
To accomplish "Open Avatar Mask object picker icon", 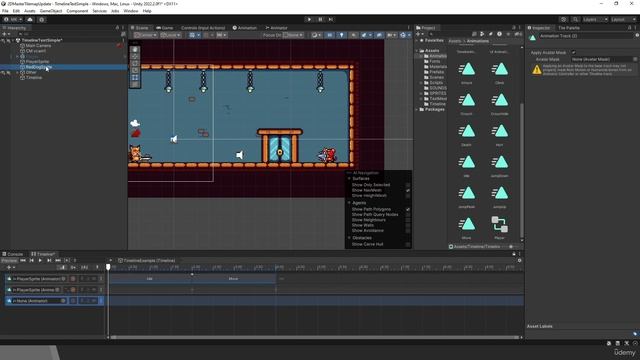I will coord(635,59).
